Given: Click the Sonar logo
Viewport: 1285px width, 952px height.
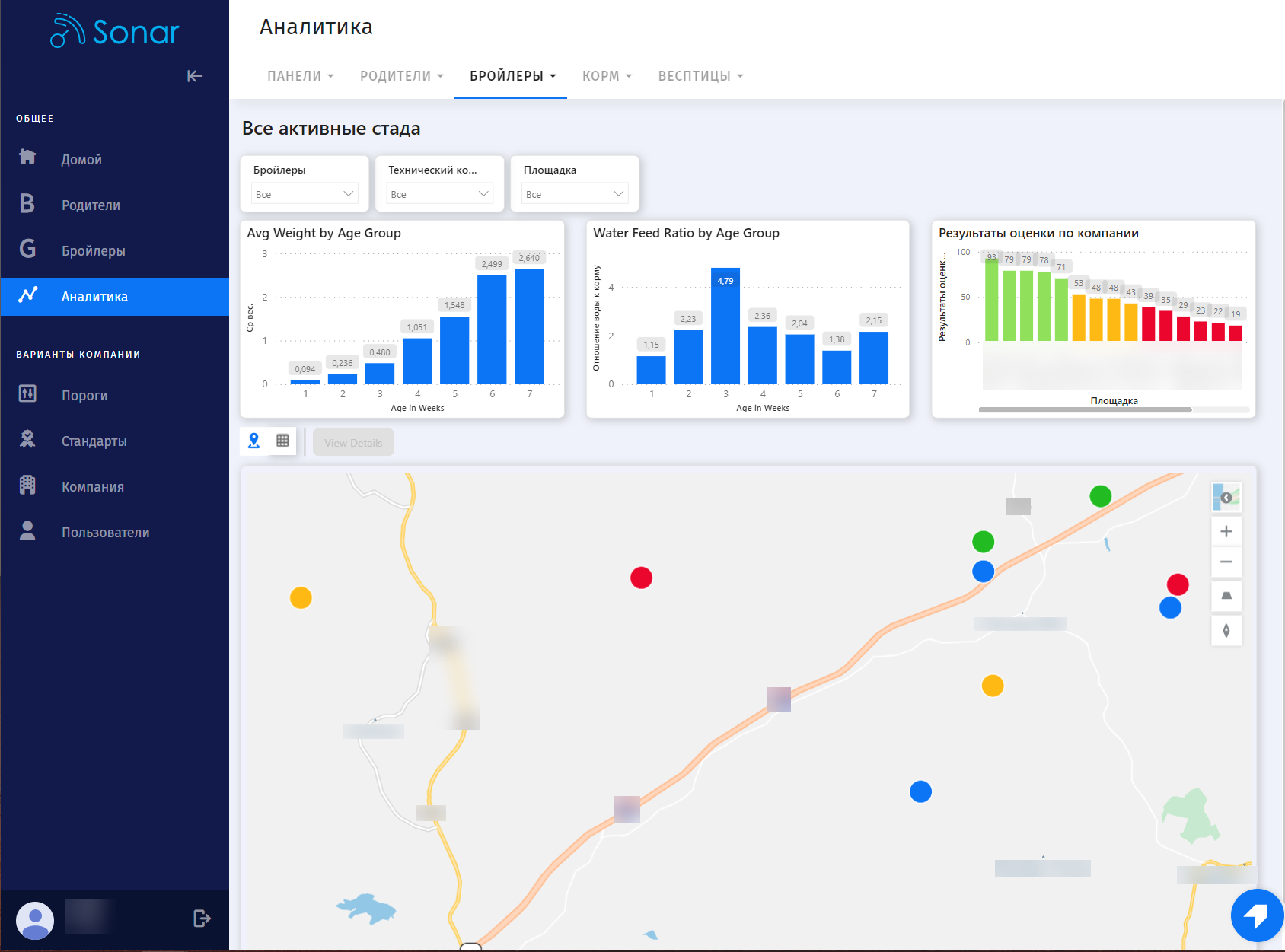Looking at the screenshot, I should pos(115,31).
